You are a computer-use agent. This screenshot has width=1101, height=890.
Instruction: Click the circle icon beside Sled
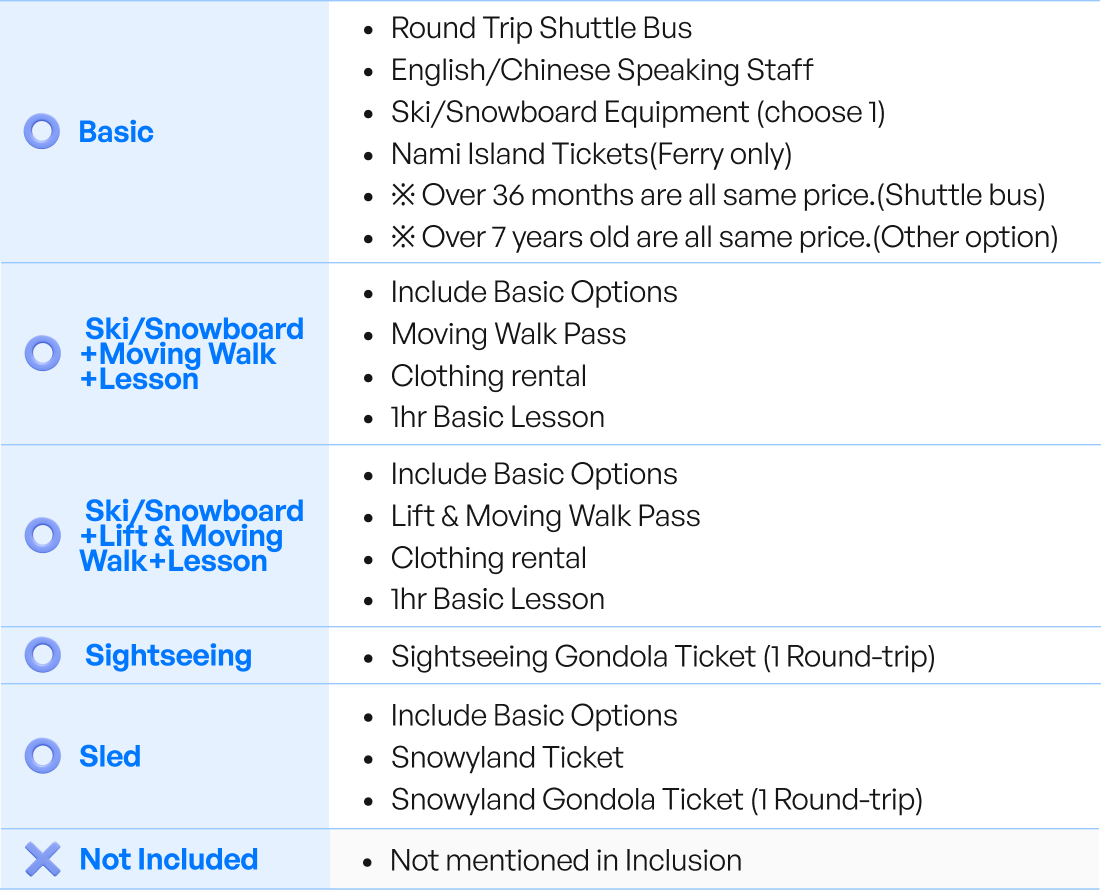click(x=42, y=756)
